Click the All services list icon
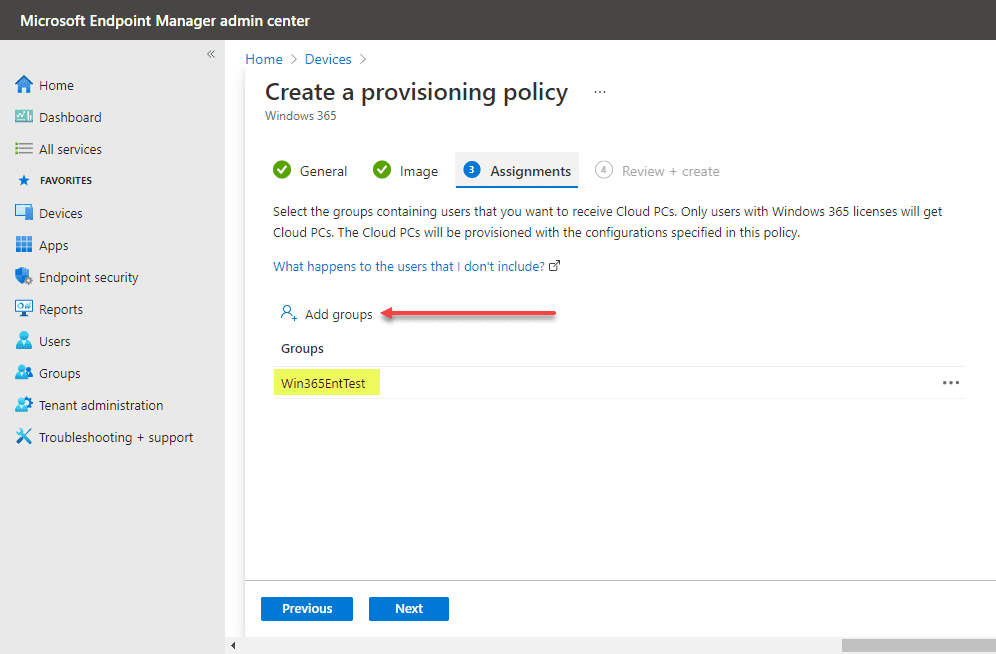The image size is (996, 654). tap(24, 149)
